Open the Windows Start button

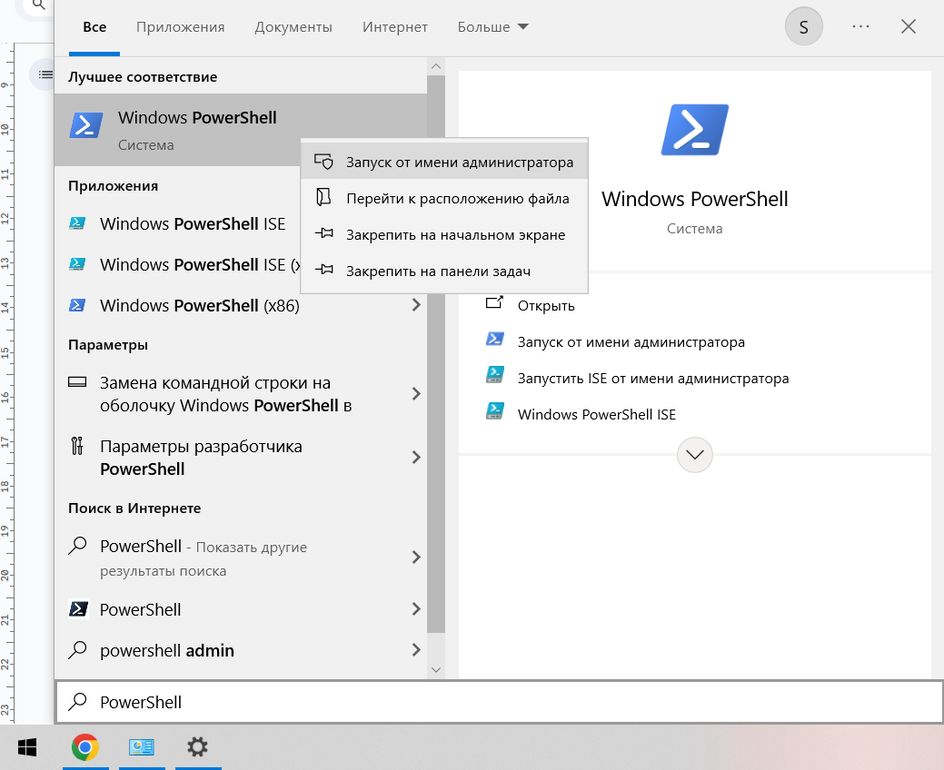click(27, 747)
